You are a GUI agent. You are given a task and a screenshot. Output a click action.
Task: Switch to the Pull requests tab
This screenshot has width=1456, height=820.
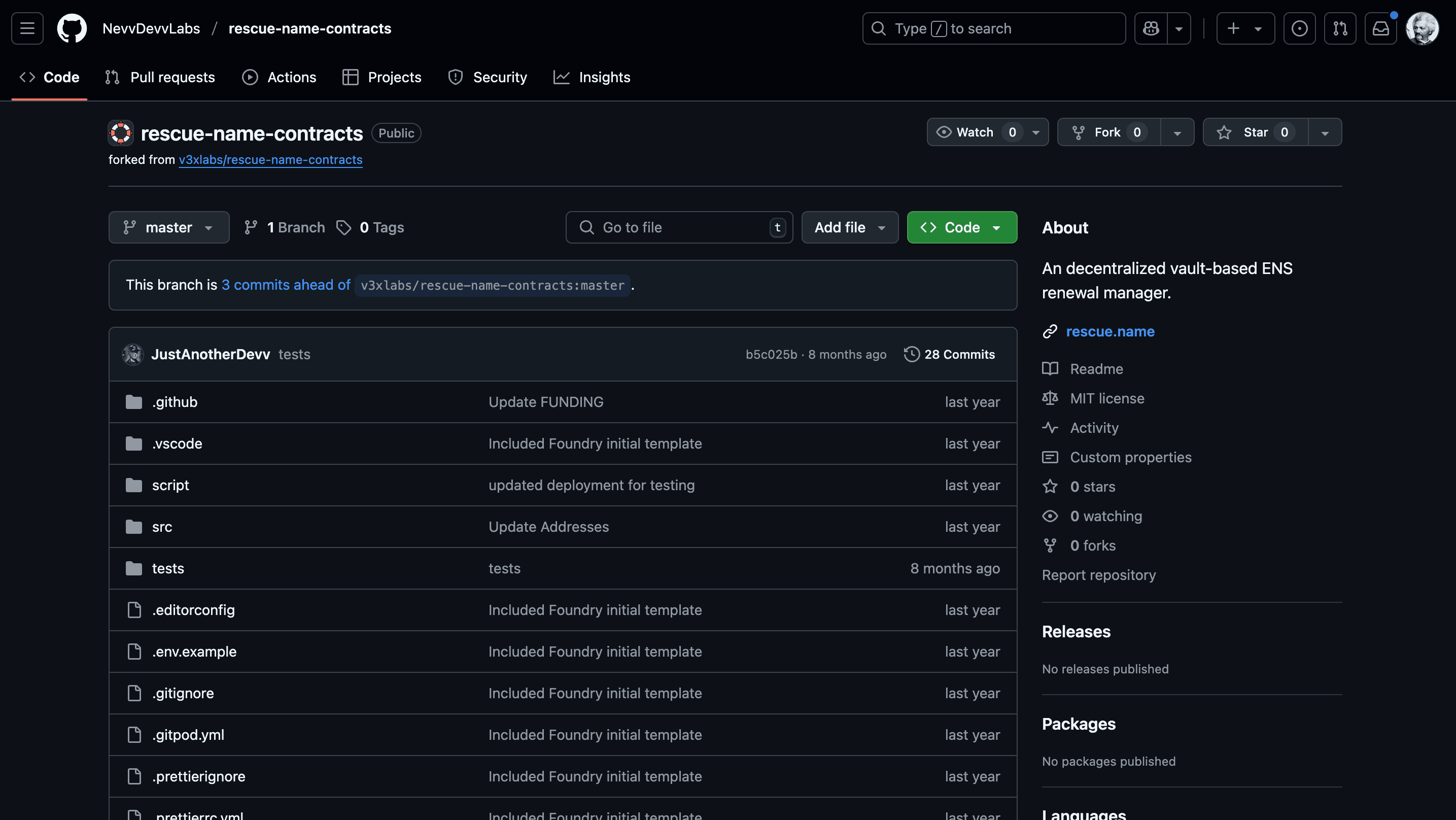(x=160, y=78)
